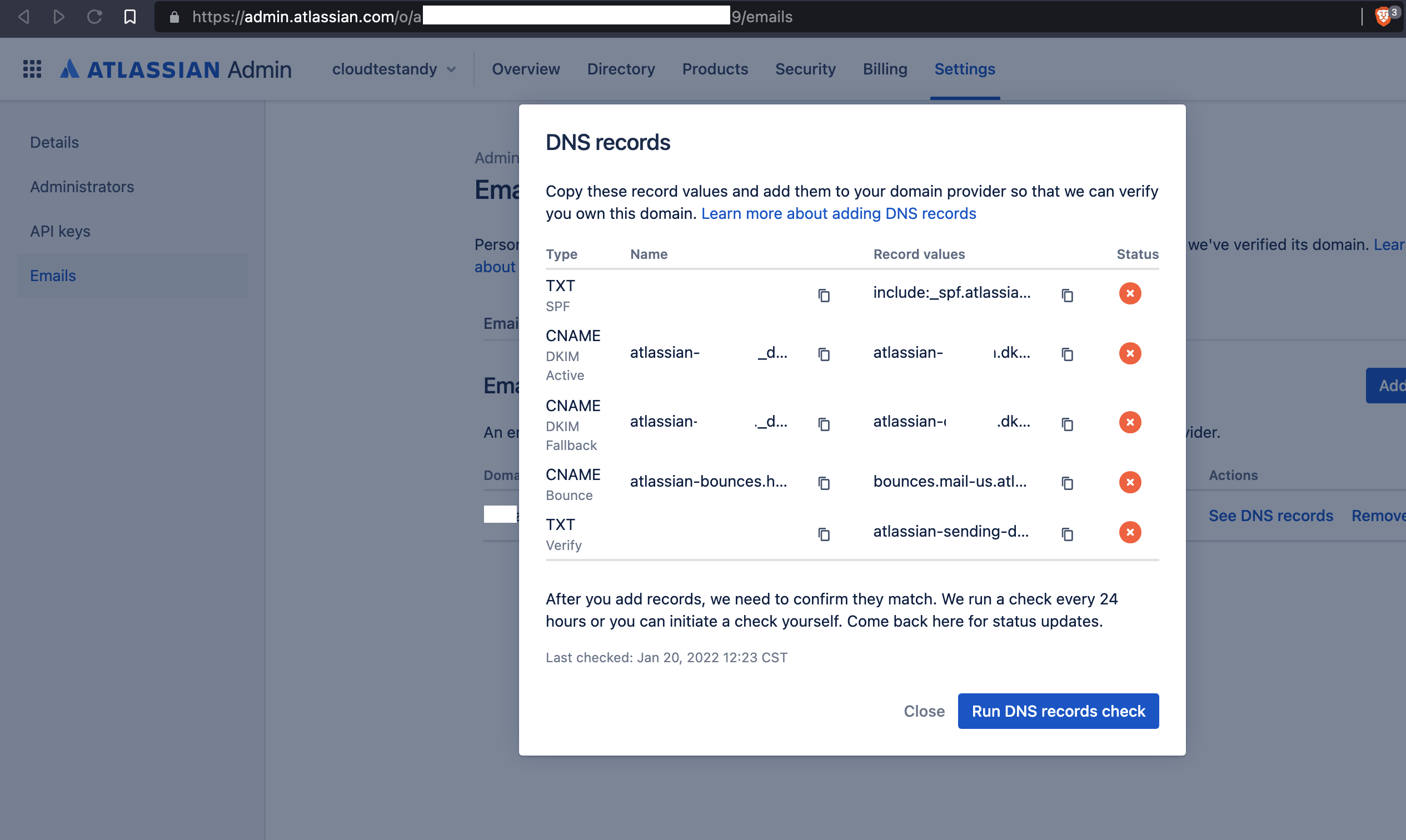The image size is (1406, 840).
Task: Open the app switcher grid
Action: pos(32,68)
